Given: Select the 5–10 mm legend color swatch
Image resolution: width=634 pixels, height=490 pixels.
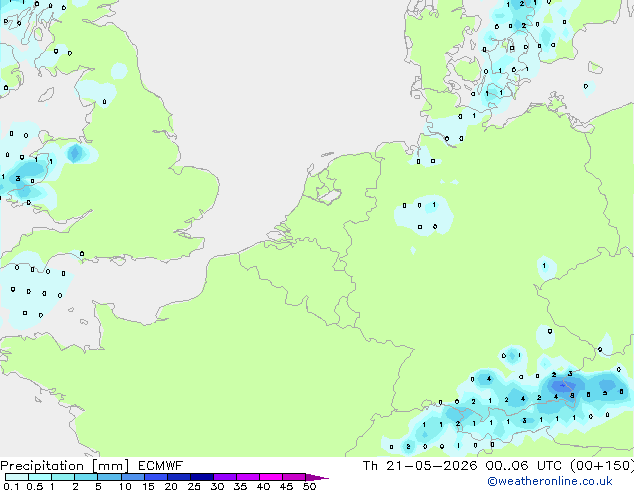Looking at the screenshot, I should [109, 477].
